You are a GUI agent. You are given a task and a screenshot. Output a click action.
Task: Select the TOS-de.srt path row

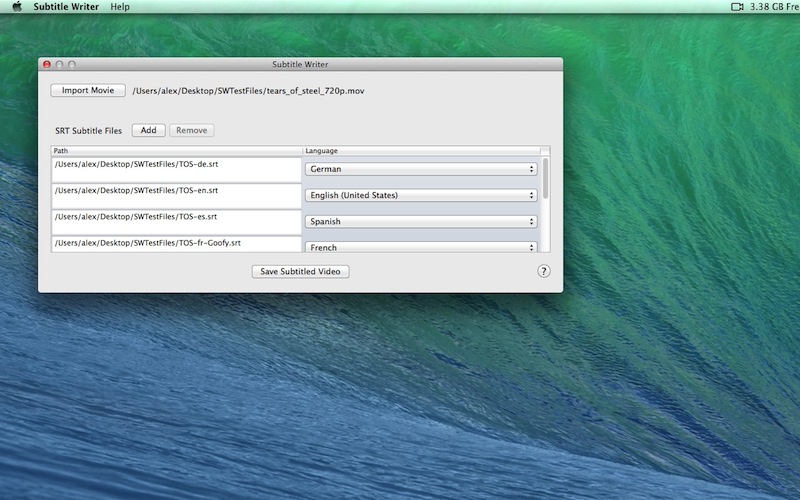click(177, 170)
